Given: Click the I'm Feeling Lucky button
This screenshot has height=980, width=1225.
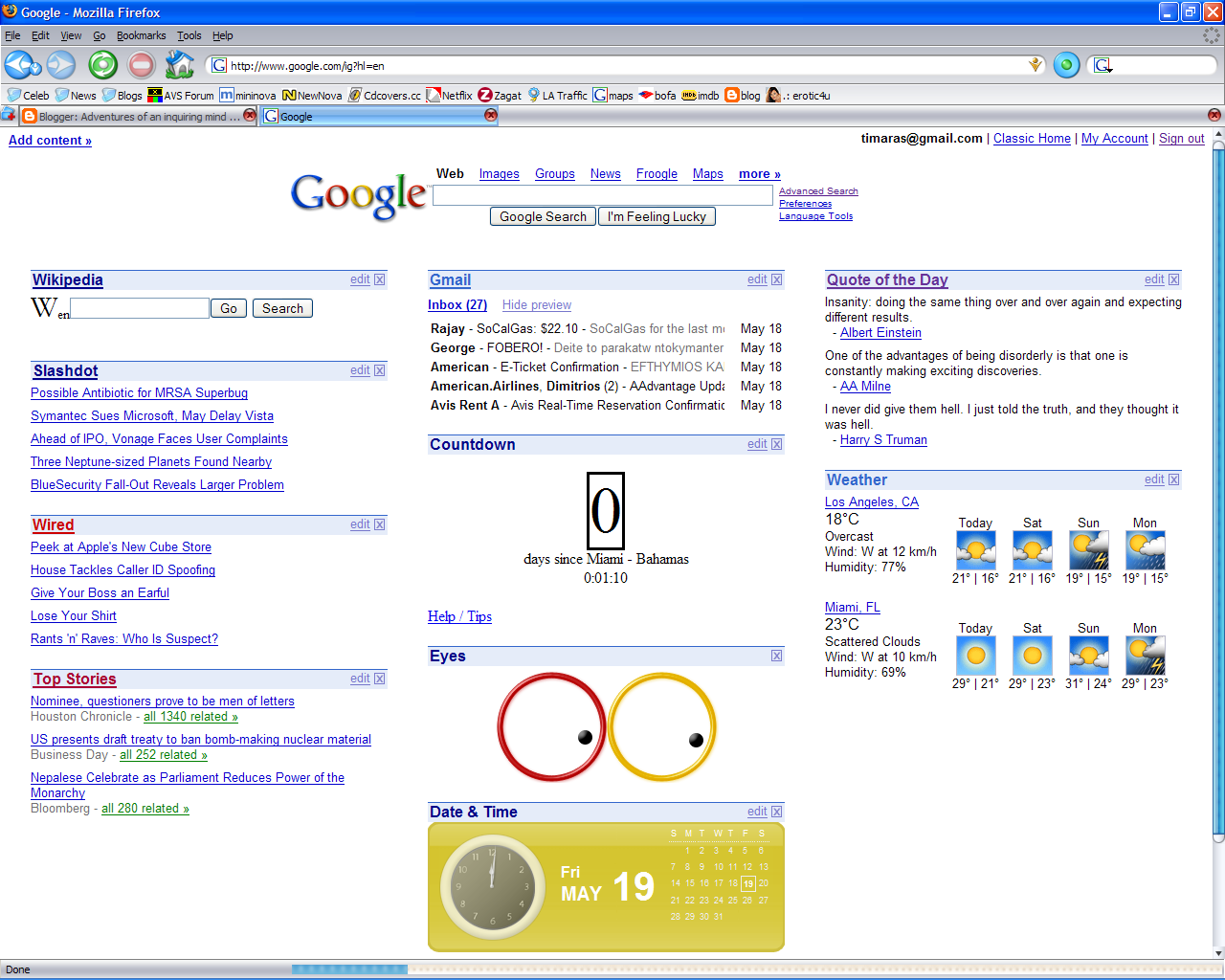Looking at the screenshot, I should 657,216.
